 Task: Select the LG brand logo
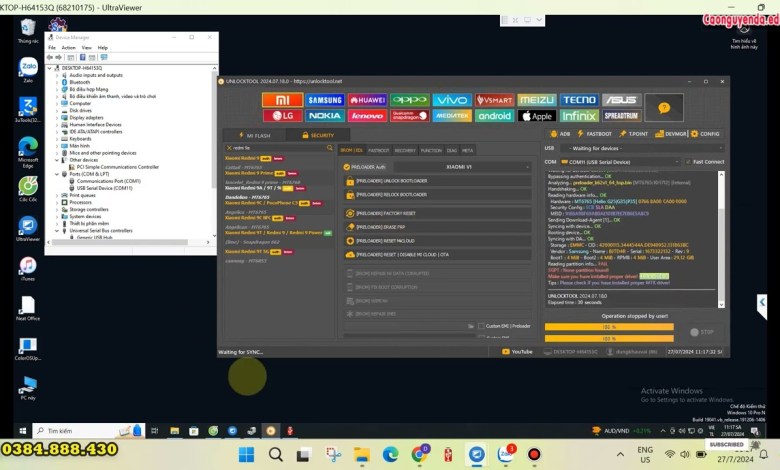coord(282,116)
